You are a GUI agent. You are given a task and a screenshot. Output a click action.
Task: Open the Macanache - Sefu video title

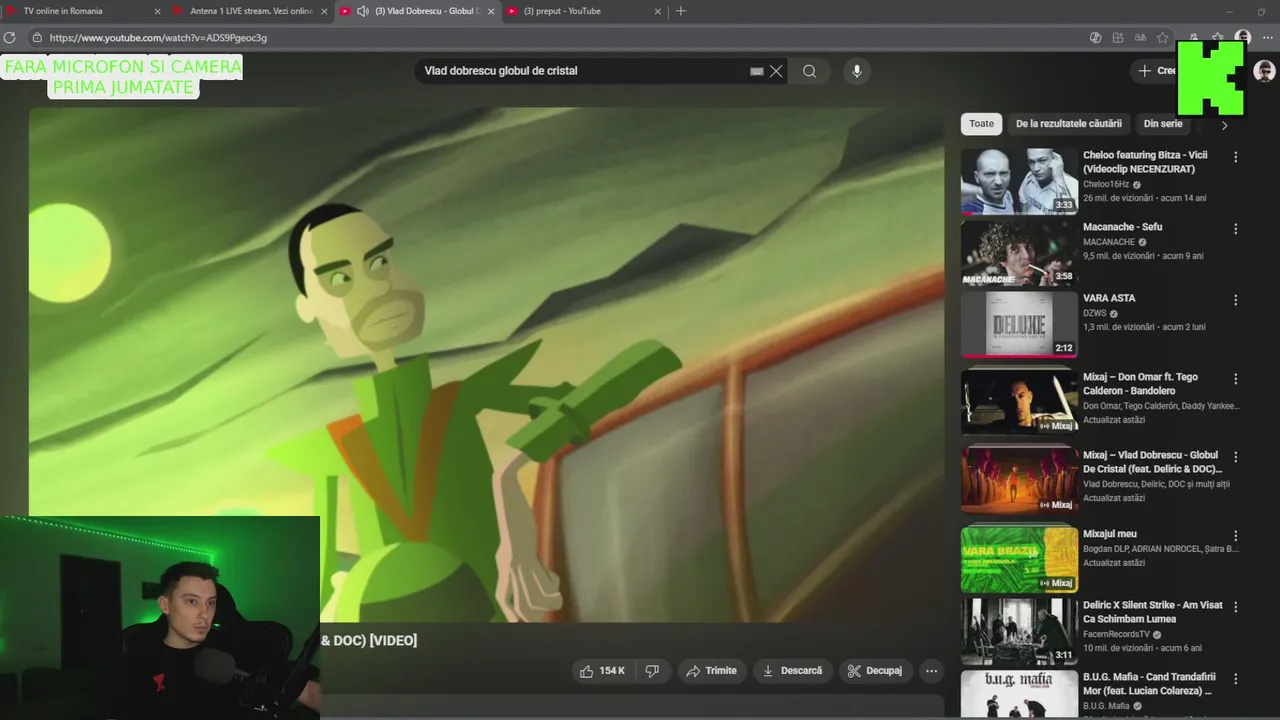coord(1122,227)
